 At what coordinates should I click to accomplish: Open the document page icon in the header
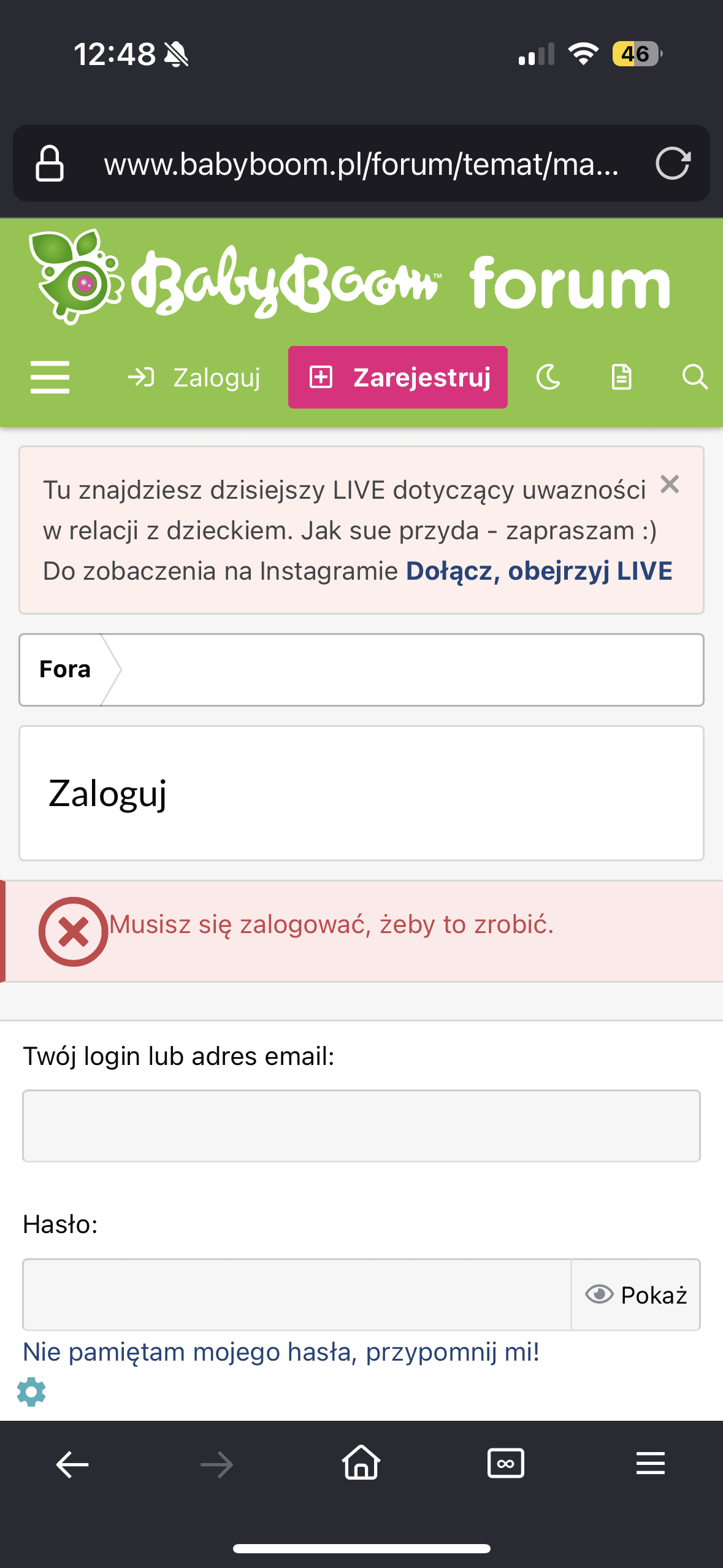pos(621,377)
